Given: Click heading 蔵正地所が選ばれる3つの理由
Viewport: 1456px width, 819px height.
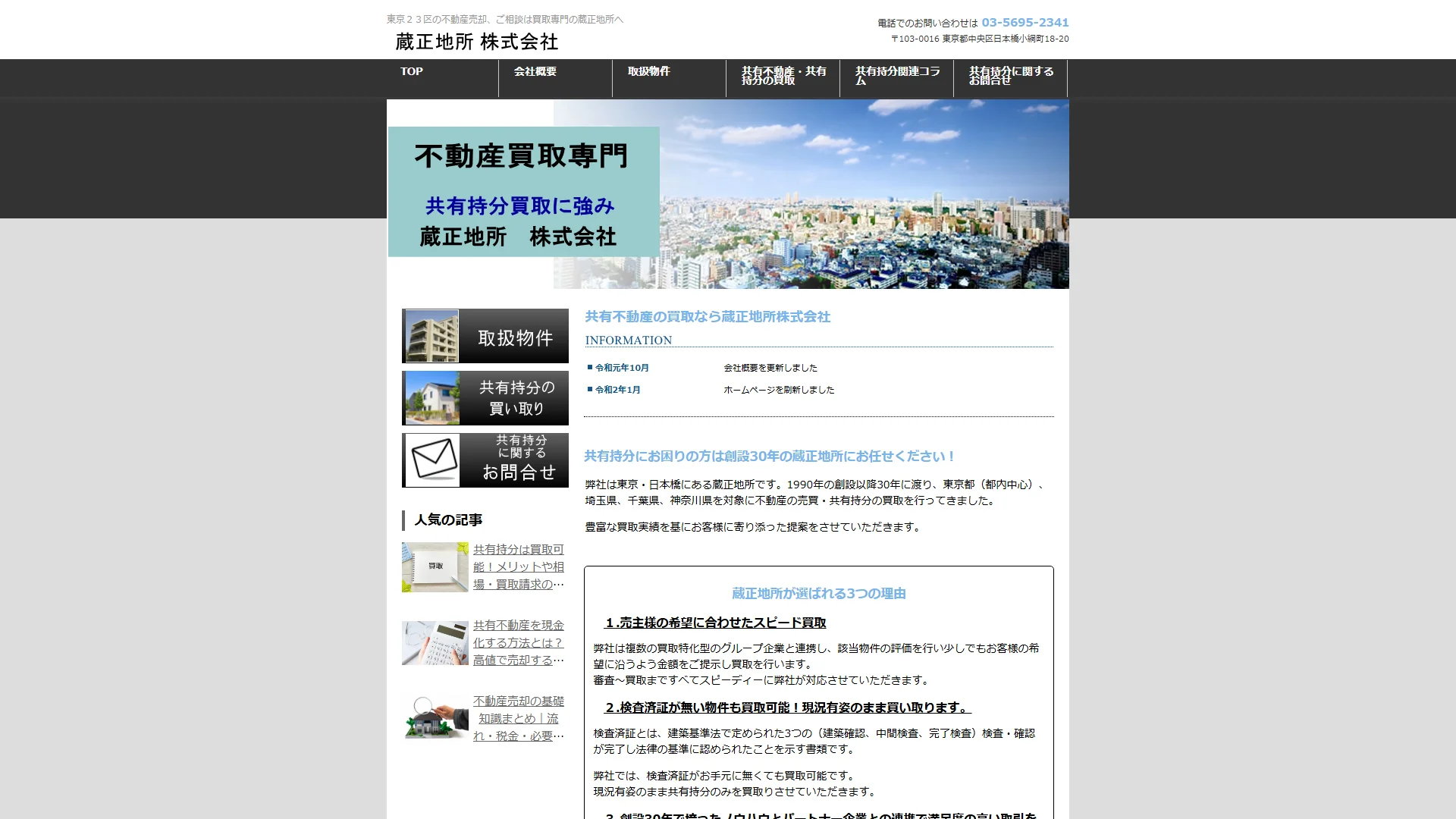Looking at the screenshot, I should (819, 594).
